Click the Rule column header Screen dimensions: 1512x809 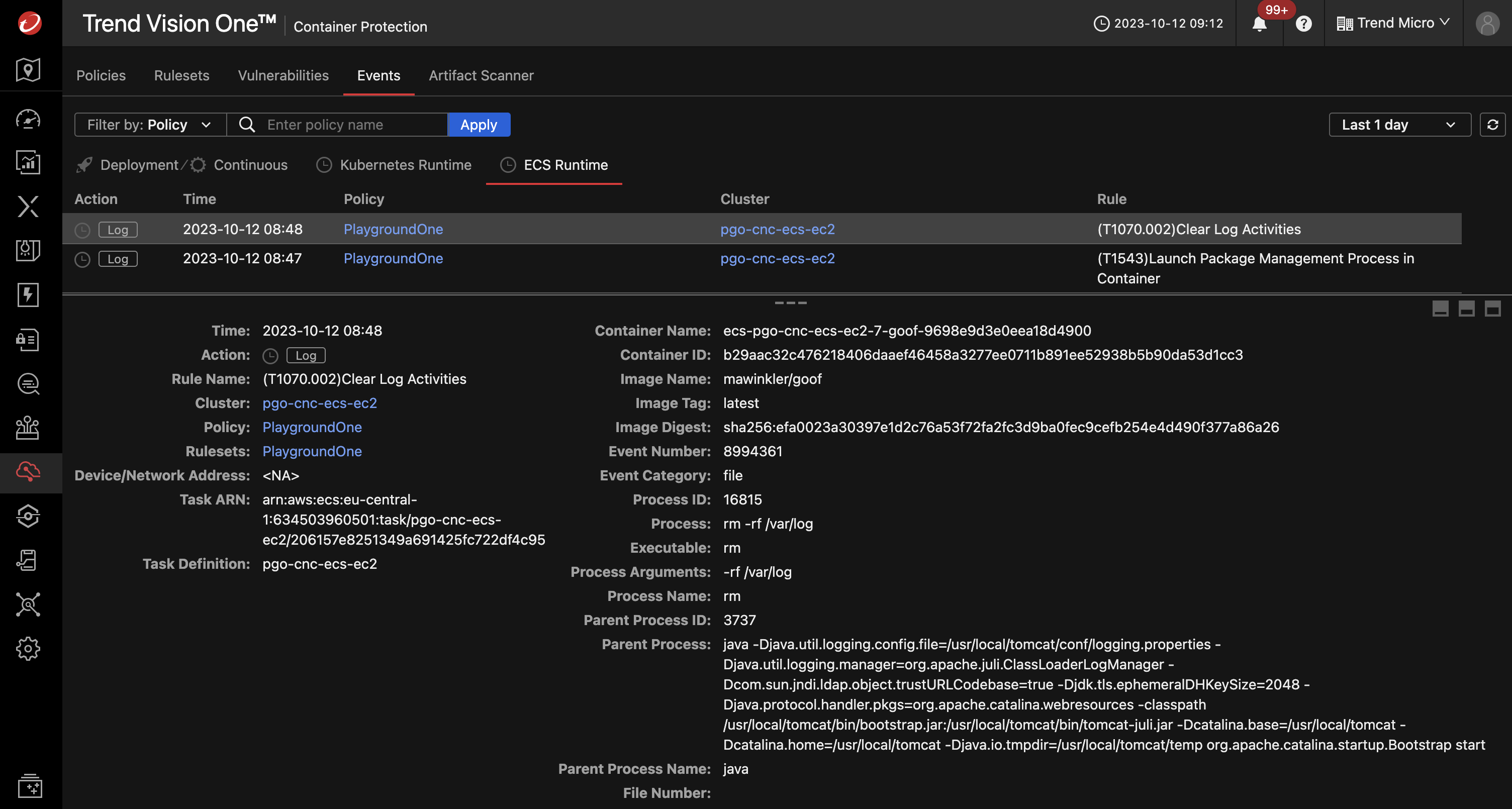(1112, 199)
